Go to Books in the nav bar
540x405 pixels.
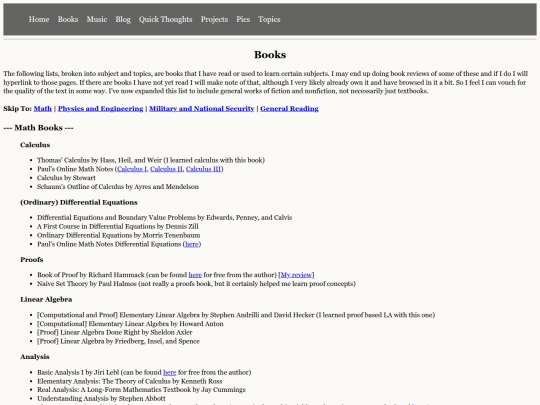coord(68,19)
